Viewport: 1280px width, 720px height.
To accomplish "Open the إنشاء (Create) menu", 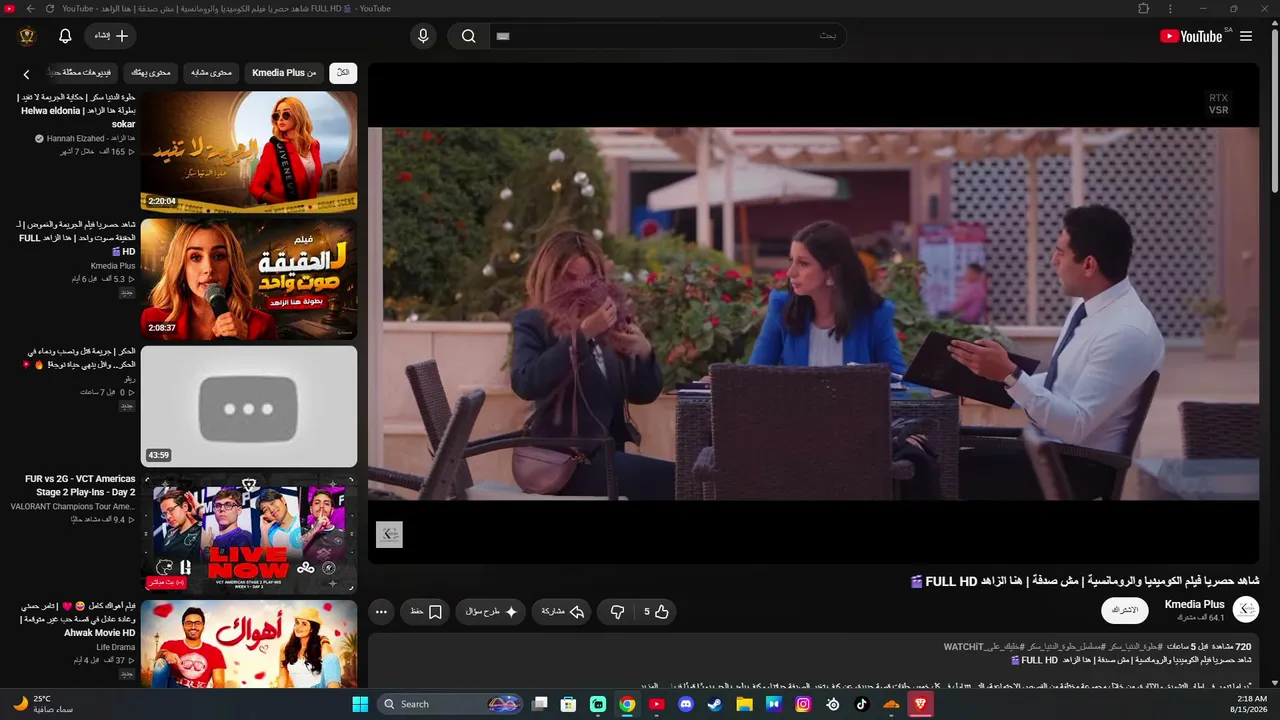I will pos(111,36).
